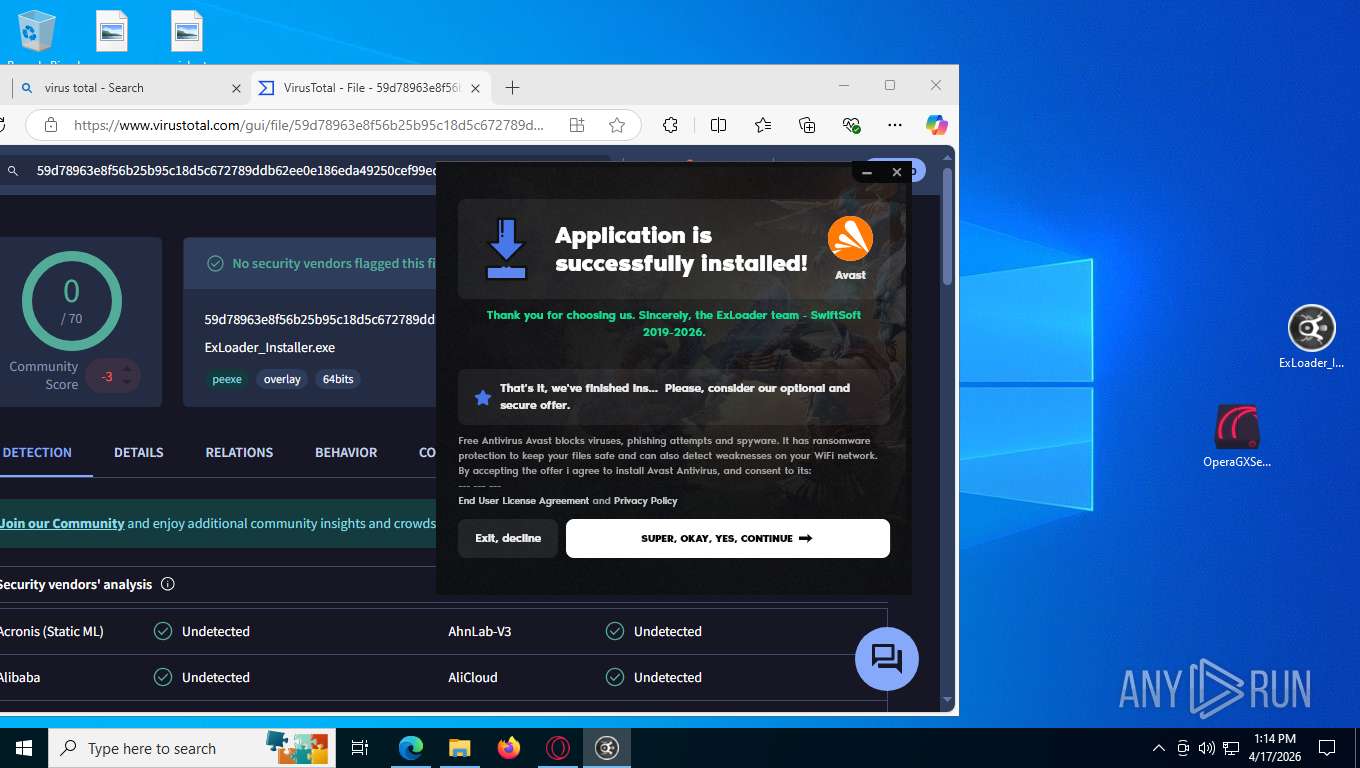This screenshot has height=768, width=1360.
Task: Click the overlay tag
Action: (282, 379)
